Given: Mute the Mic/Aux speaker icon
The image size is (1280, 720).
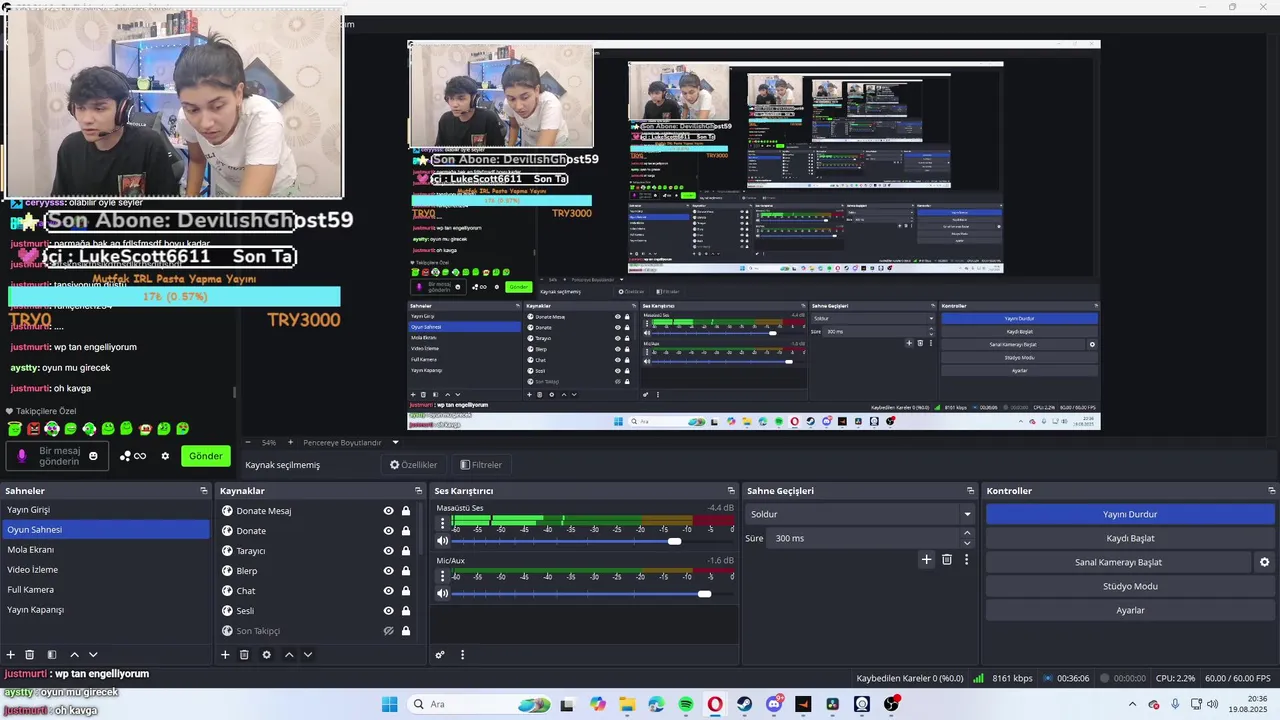Looking at the screenshot, I should click(442, 594).
